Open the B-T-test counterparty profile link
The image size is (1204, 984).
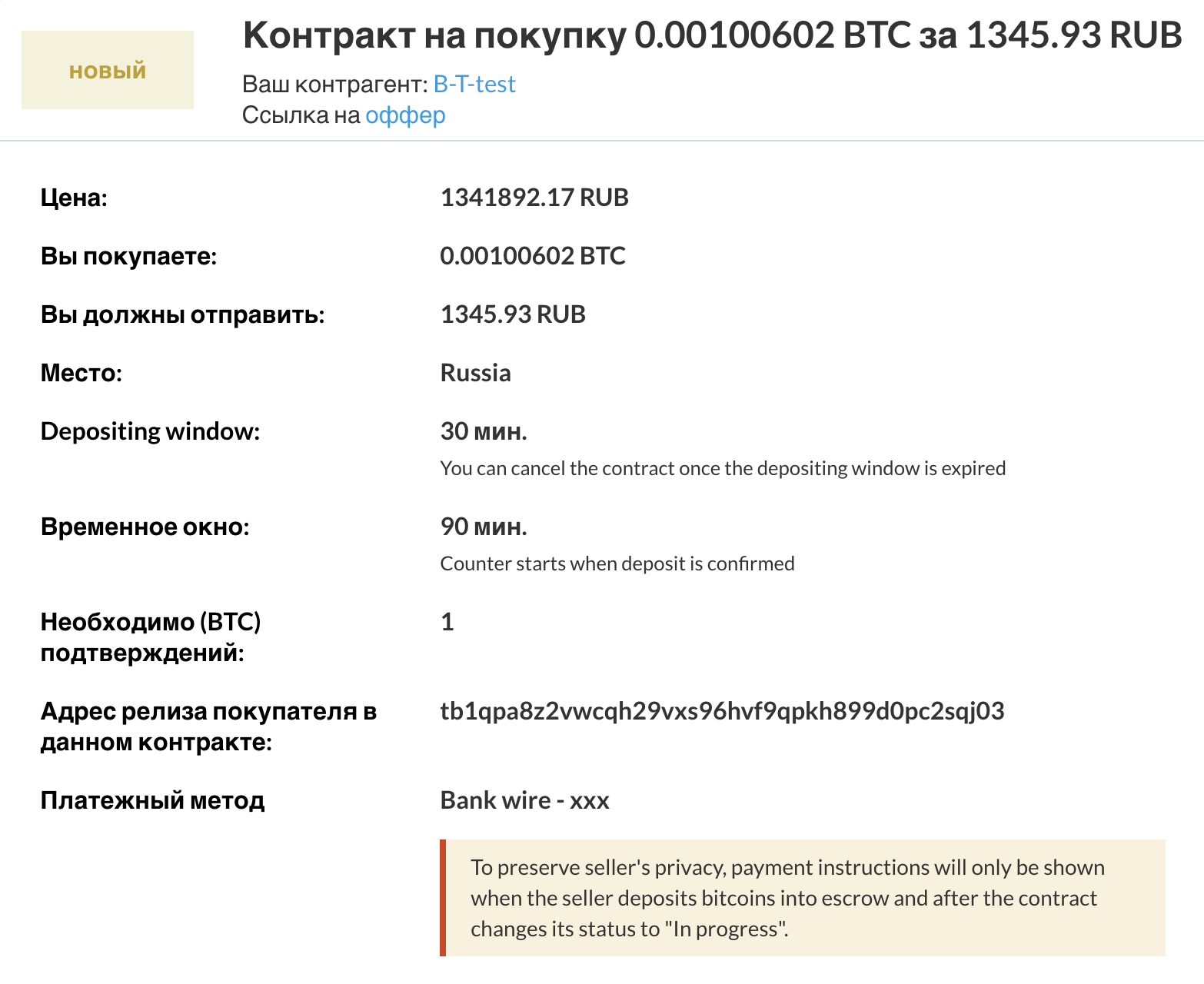click(x=474, y=84)
